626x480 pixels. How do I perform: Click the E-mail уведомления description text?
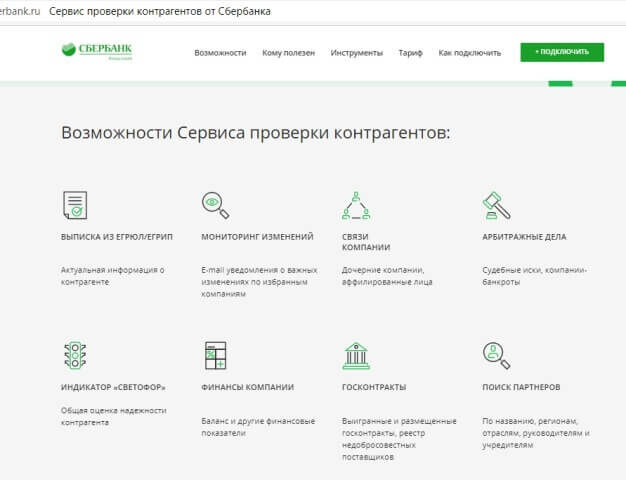click(x=259, y=282)
